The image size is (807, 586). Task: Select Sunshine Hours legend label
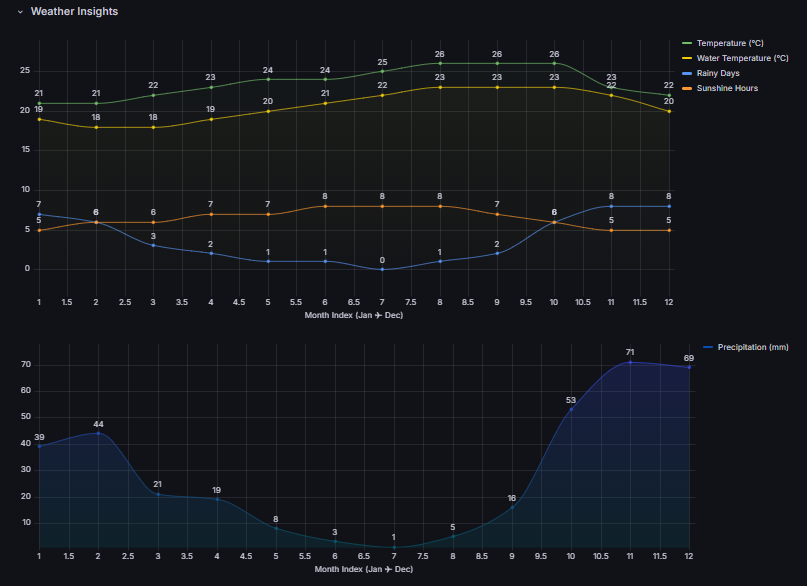727,88
